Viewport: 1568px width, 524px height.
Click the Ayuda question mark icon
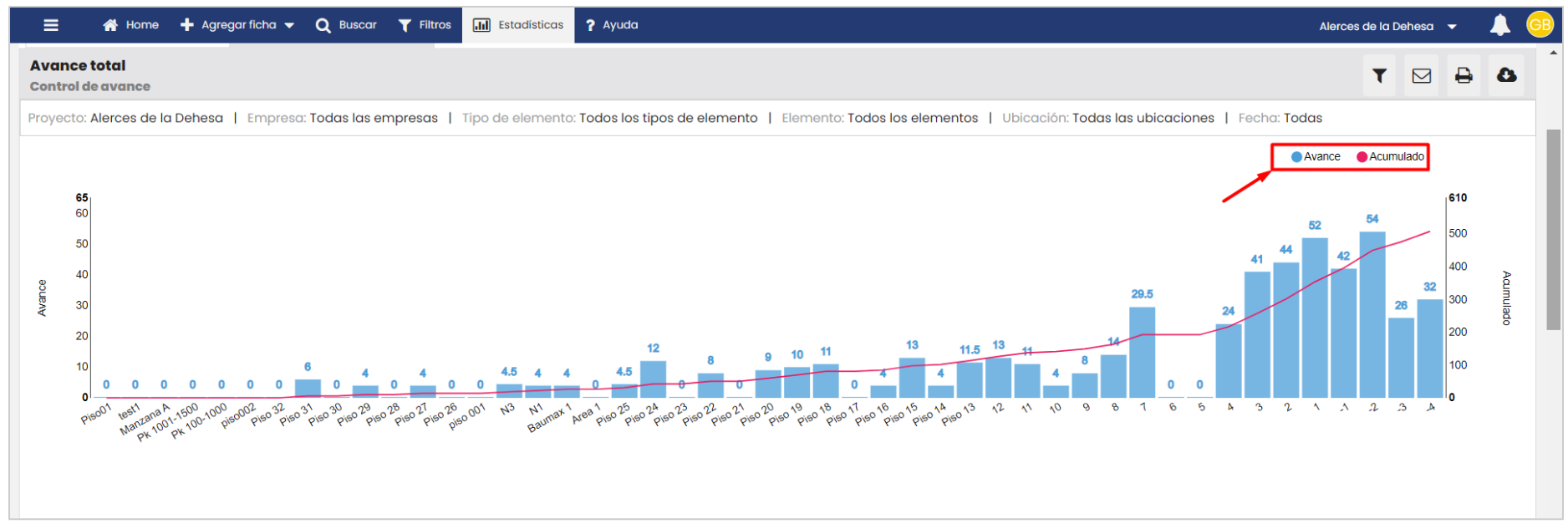[x=590, y=25]
